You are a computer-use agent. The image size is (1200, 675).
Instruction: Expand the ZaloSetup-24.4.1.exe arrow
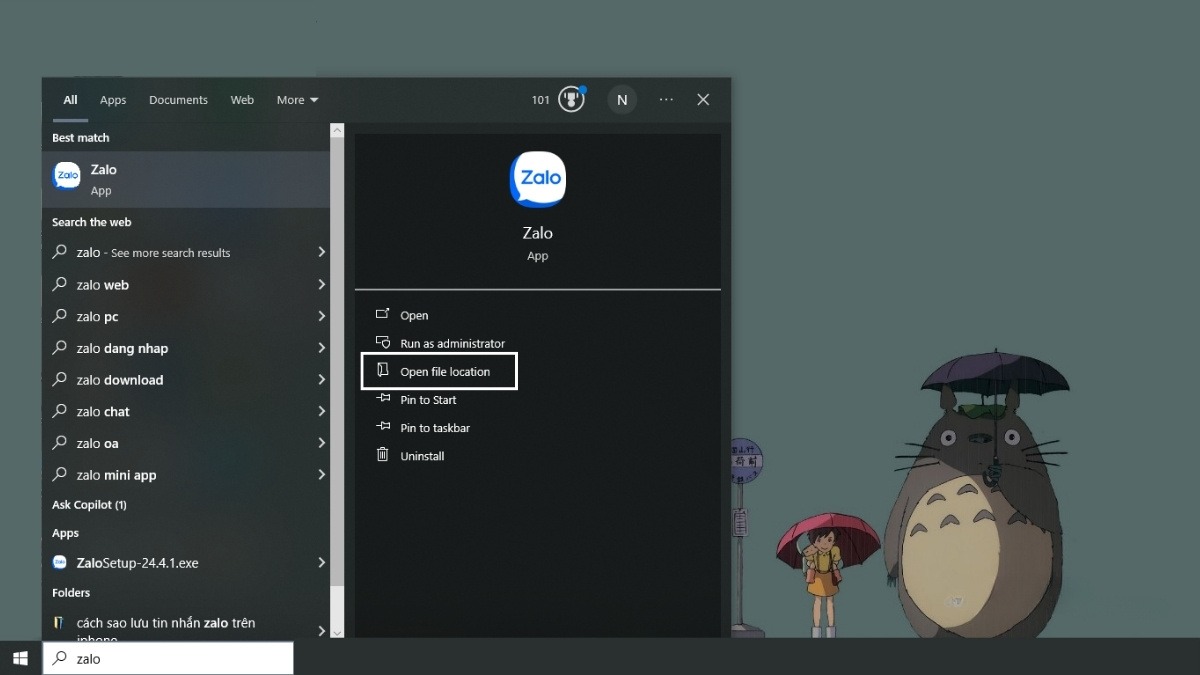[x=321, y=562]
